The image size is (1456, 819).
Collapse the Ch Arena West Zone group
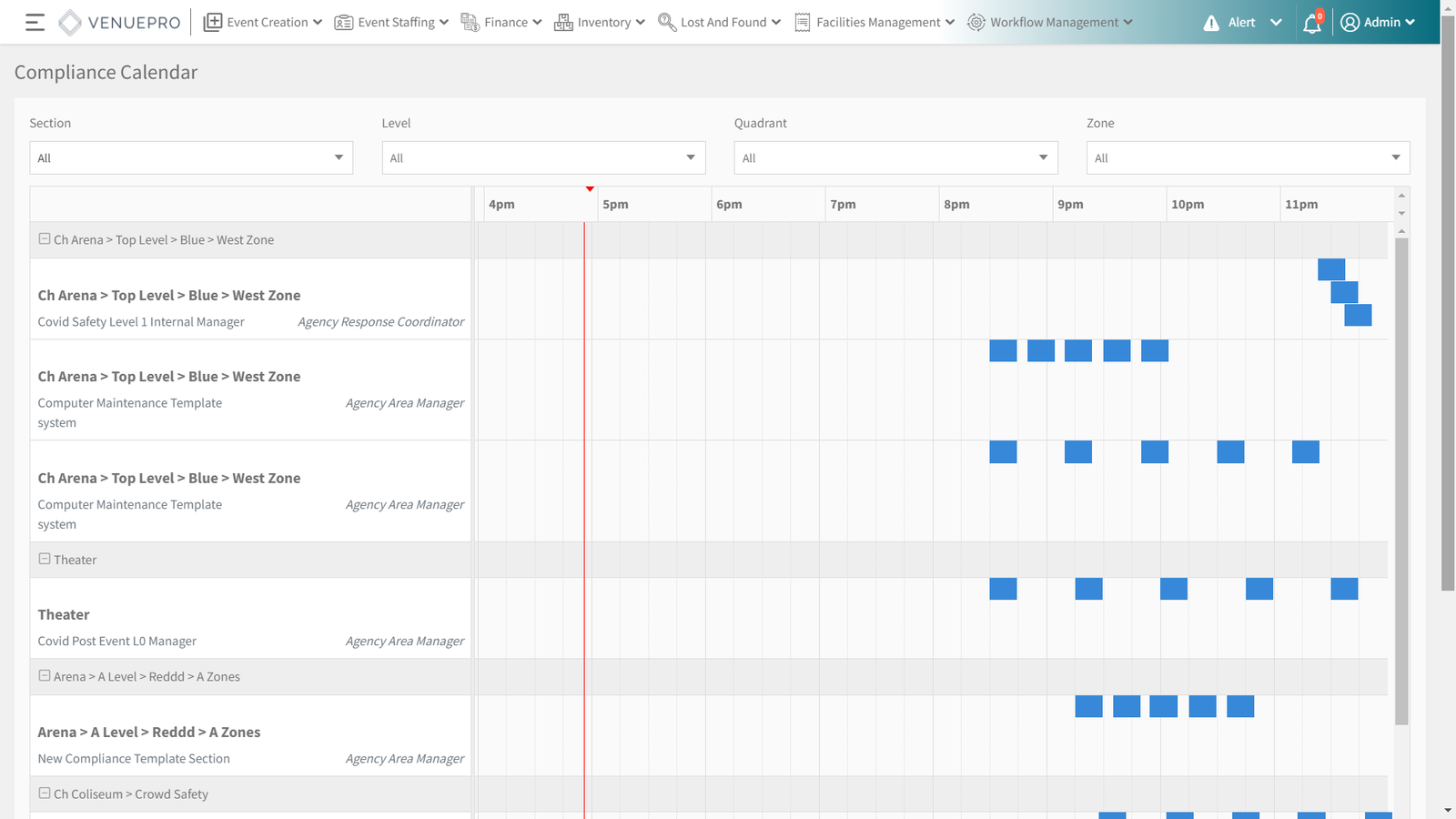45,239
